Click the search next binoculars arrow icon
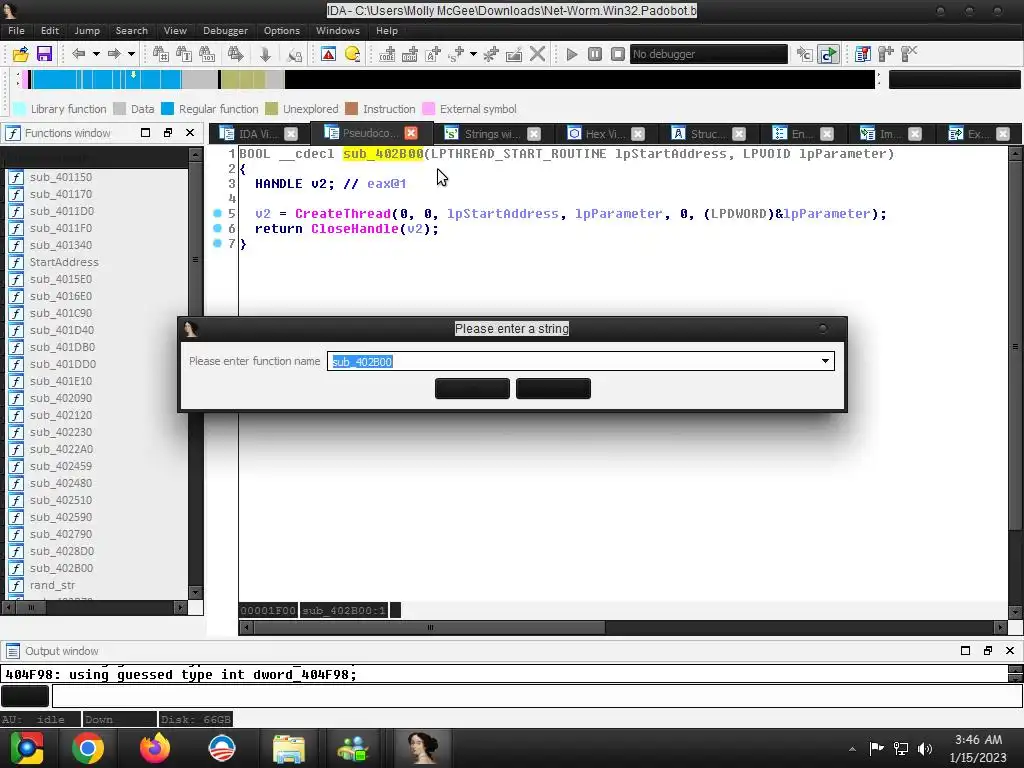1024x768 pixels. (236, 54)
